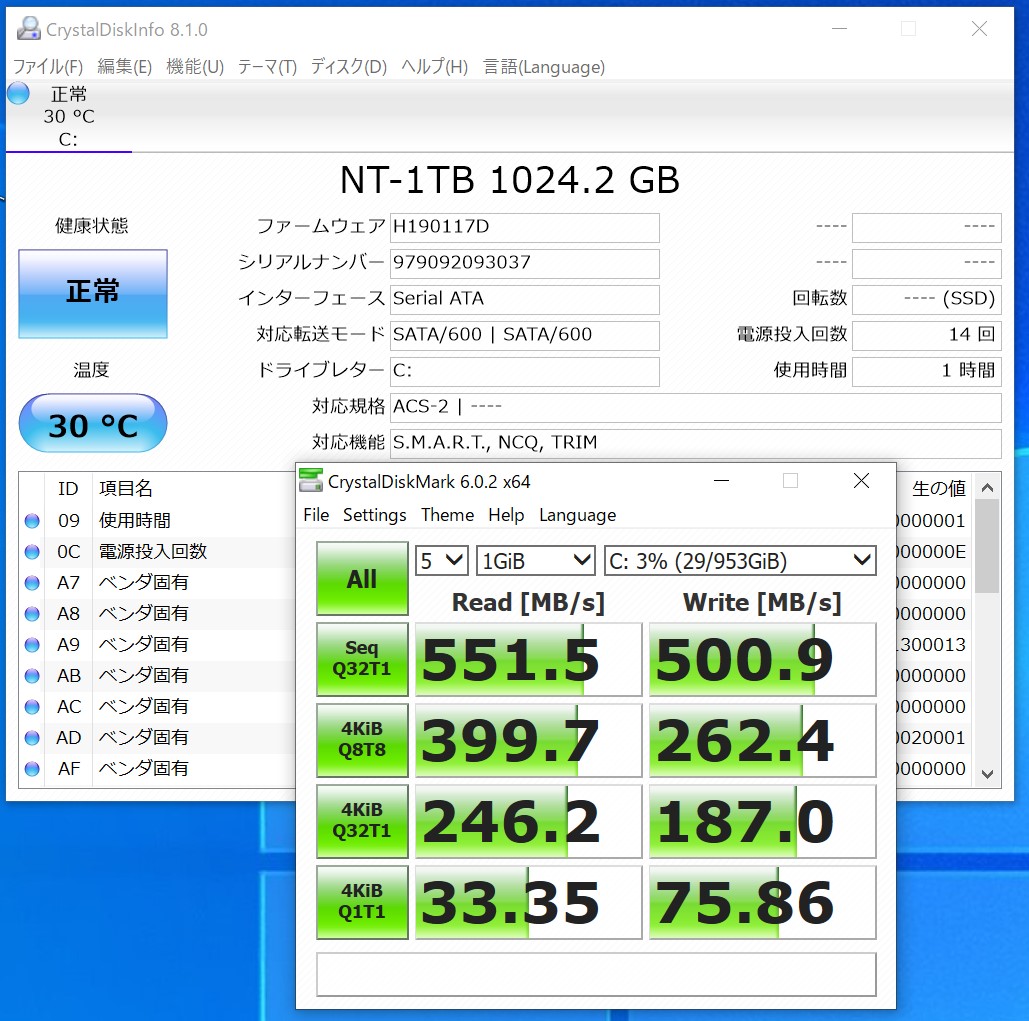This screenshot has width=1029, height=1021.
Task: Click the S.M.A.R.T. list scroll up arrow
Action: (x=987, y=488)
